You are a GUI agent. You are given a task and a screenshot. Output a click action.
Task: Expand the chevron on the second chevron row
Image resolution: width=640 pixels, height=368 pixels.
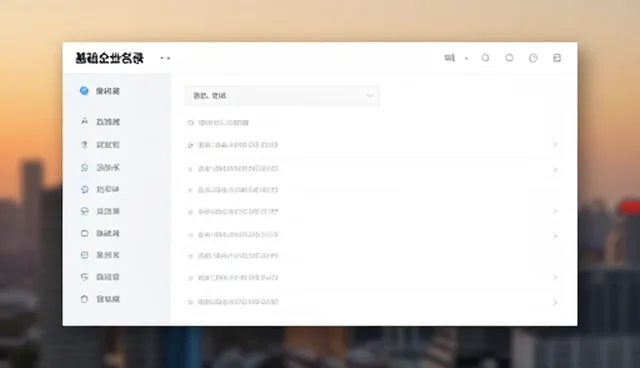point(555,169)
